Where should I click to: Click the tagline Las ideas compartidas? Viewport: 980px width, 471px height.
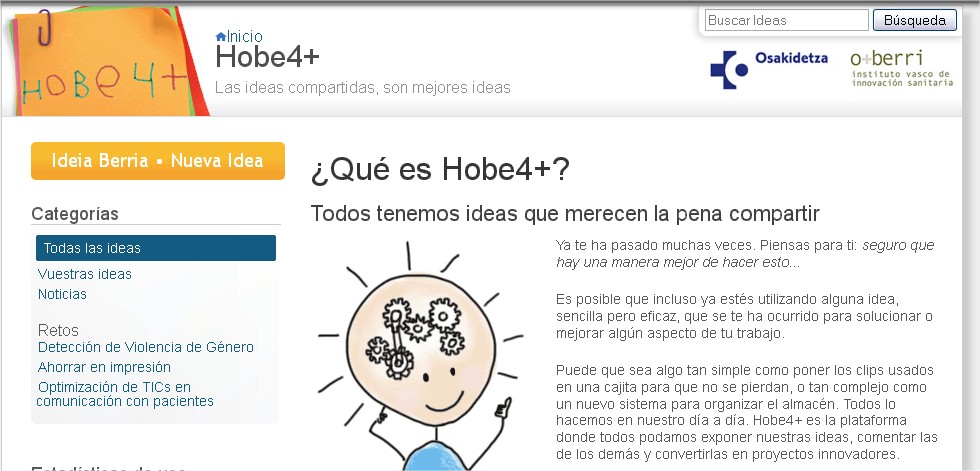(362, 88)
